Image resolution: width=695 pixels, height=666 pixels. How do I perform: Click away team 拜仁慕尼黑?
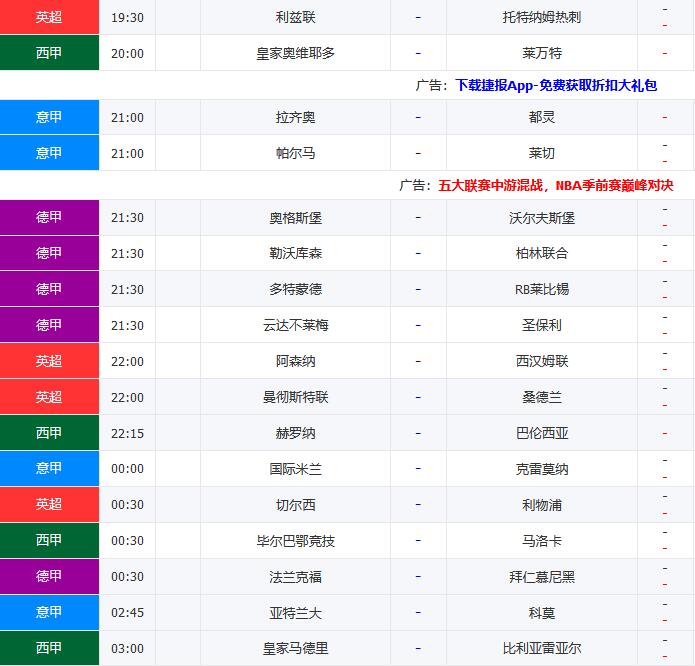(x=542, y=577)
